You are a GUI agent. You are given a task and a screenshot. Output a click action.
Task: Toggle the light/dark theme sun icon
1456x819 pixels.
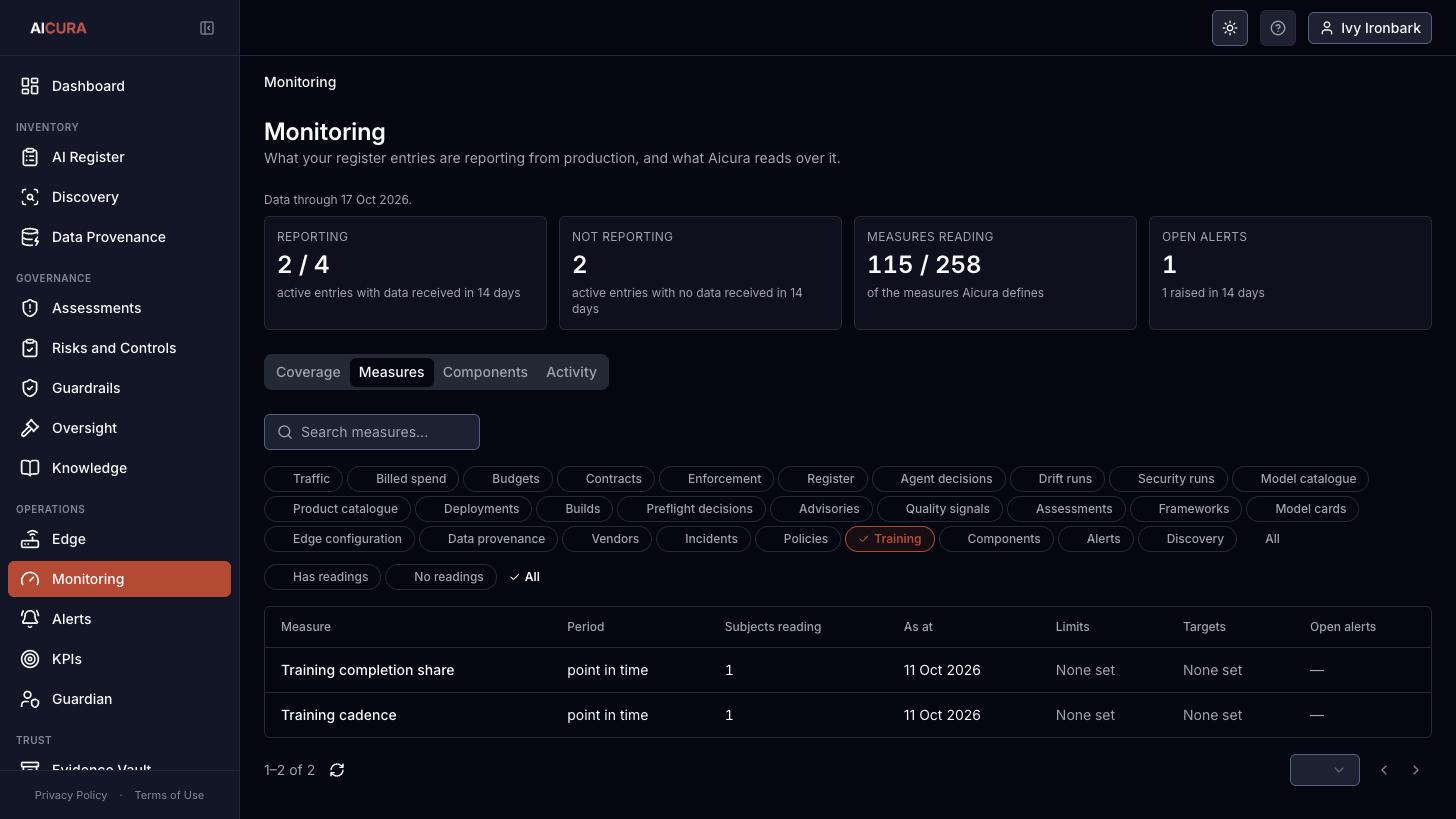1230,28
